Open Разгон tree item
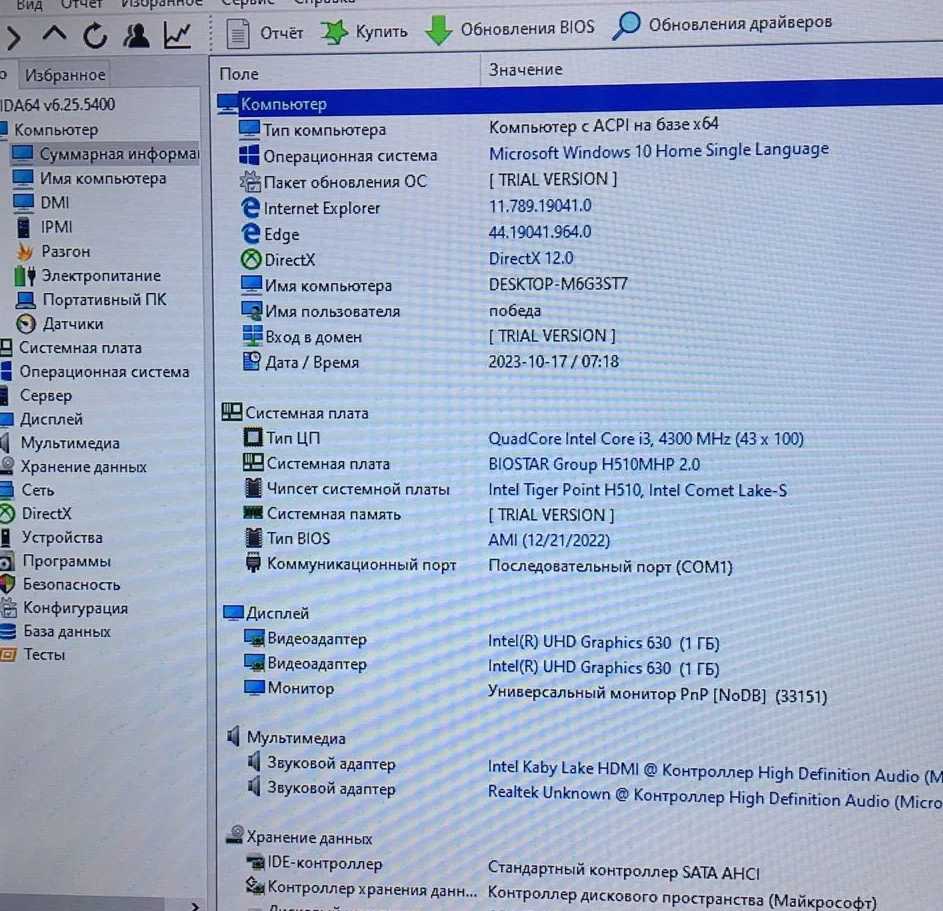 tap(54, 251)
